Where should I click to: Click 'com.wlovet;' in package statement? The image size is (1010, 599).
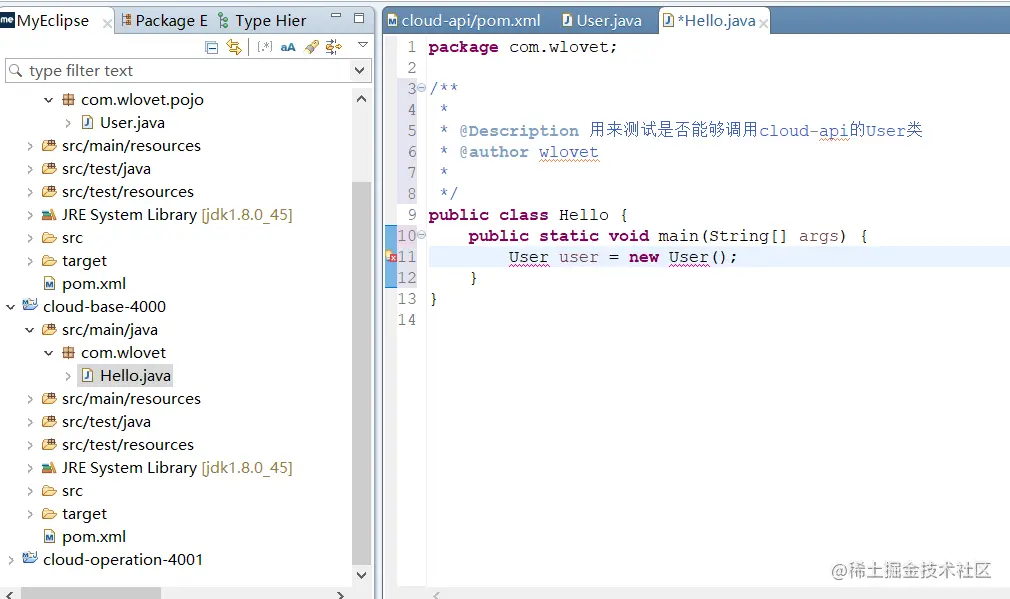pyautogui.click(x=563, y=47)
